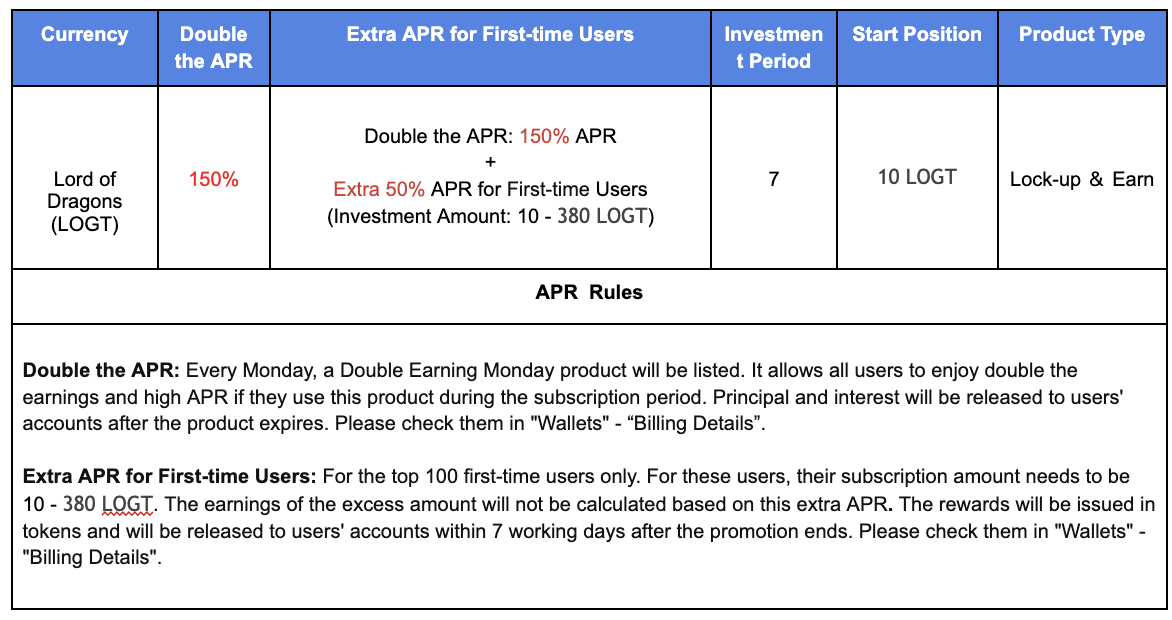Click the Start Position column header

(916, 35)
